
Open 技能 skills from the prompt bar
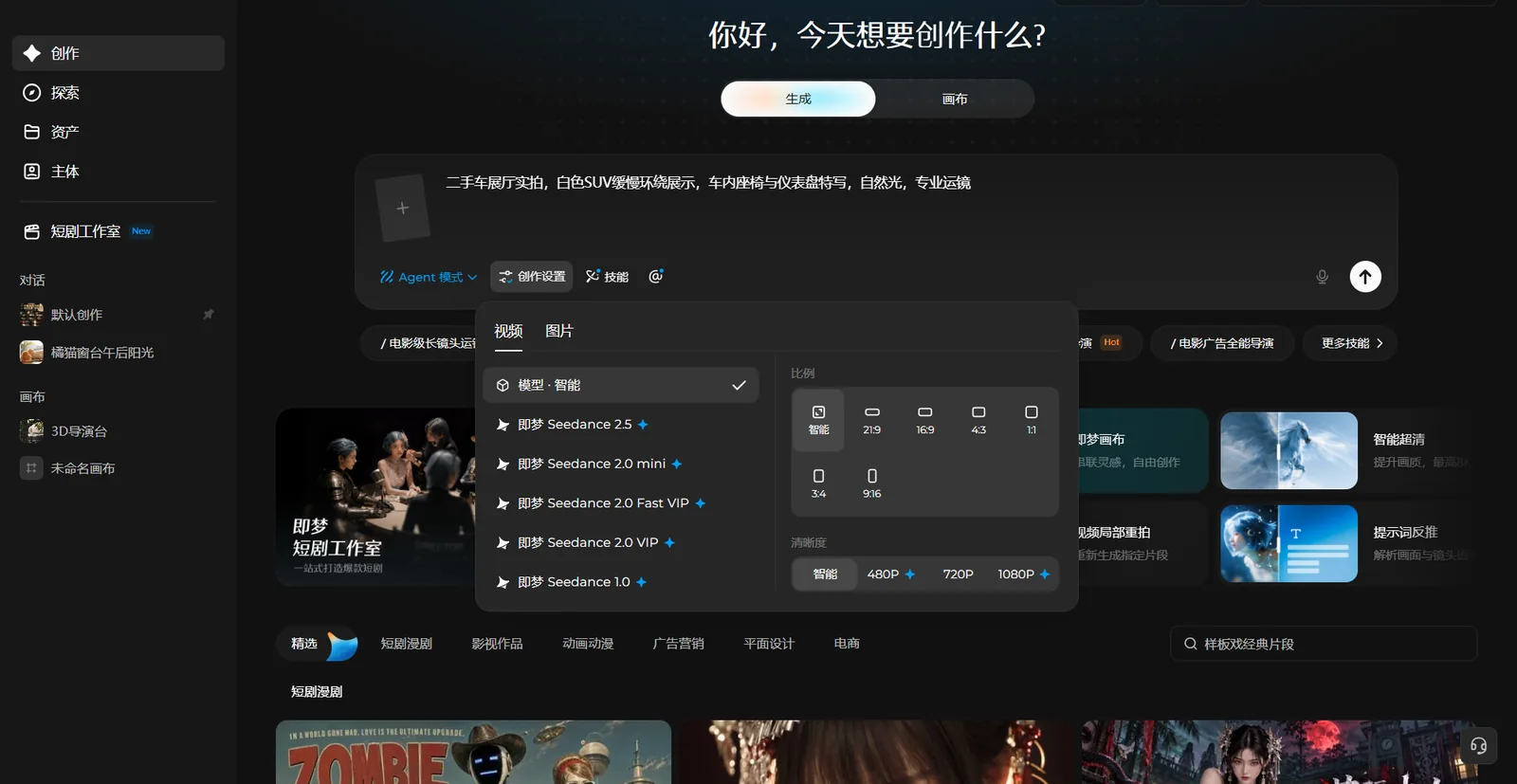click(x=607, y=277)
